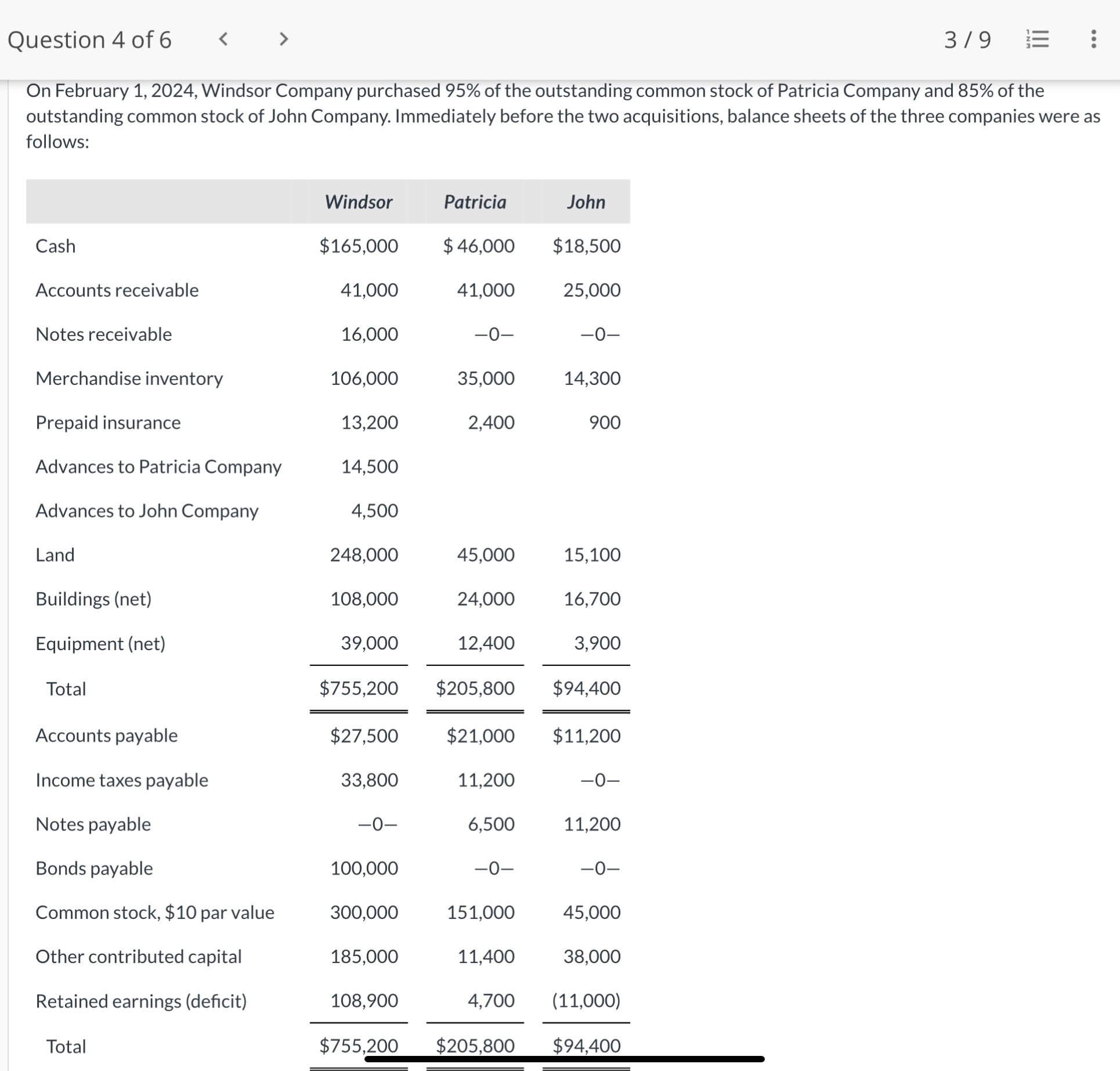1120x1071 pixels.
Task: Click the Patricia column header
Action: click(x=475, y=202)
